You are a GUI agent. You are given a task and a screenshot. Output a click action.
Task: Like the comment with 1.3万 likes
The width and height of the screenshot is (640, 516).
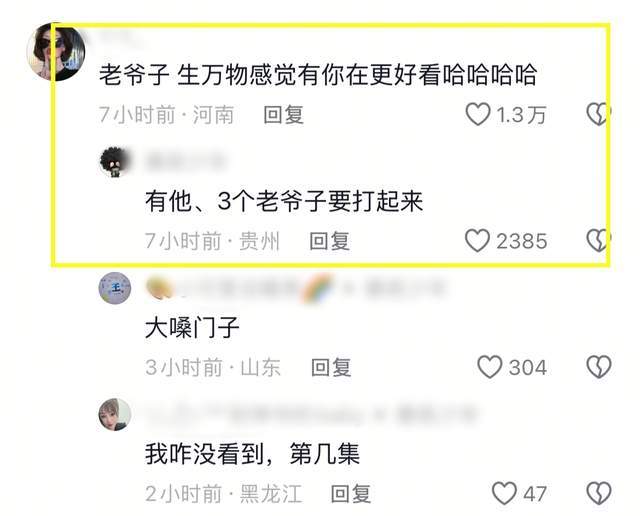478,114
